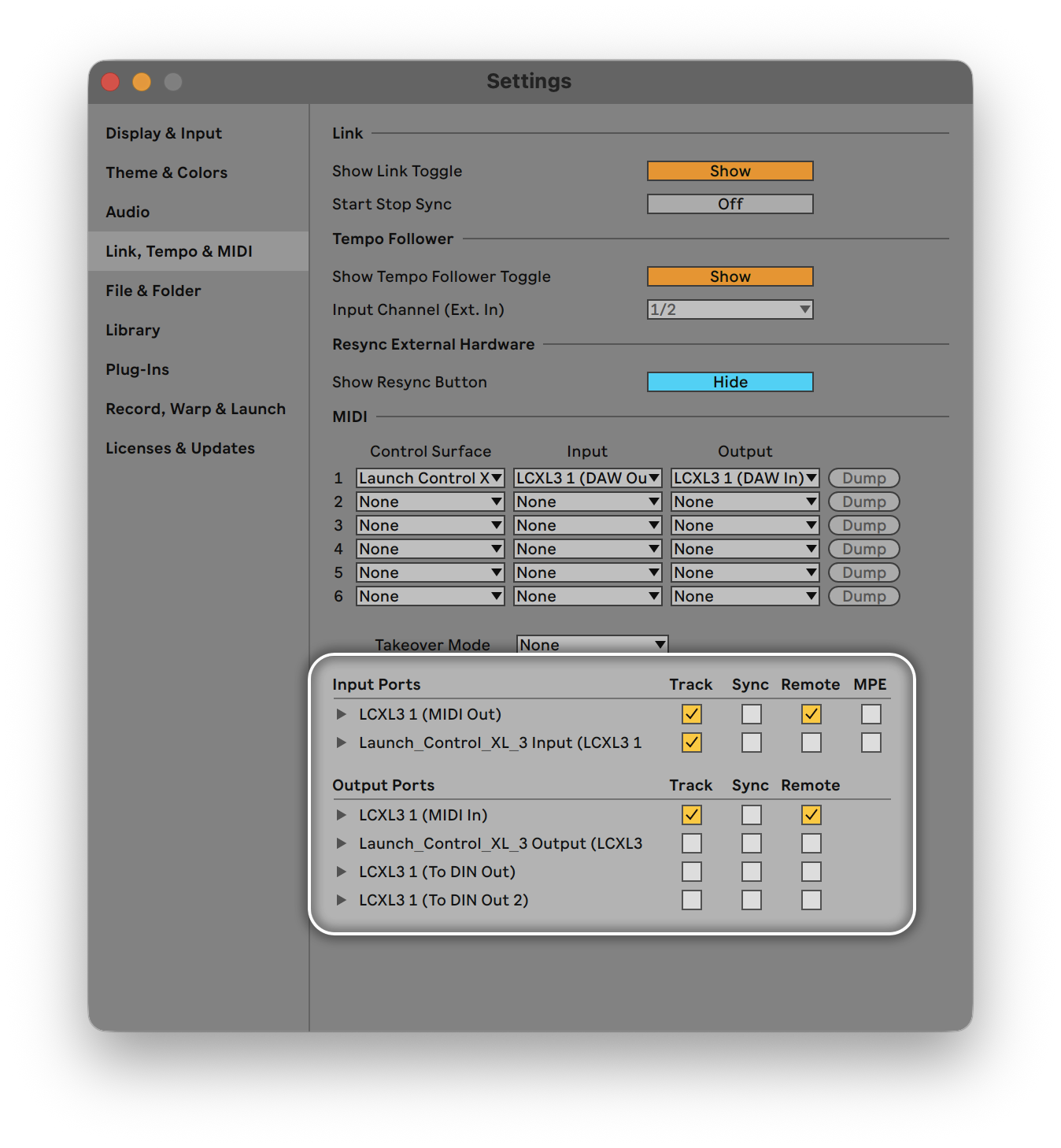Open row 1 Output LCXL3 DAW In dropdown
This screenshot has height=1148, width=1061.
(745, 478)
